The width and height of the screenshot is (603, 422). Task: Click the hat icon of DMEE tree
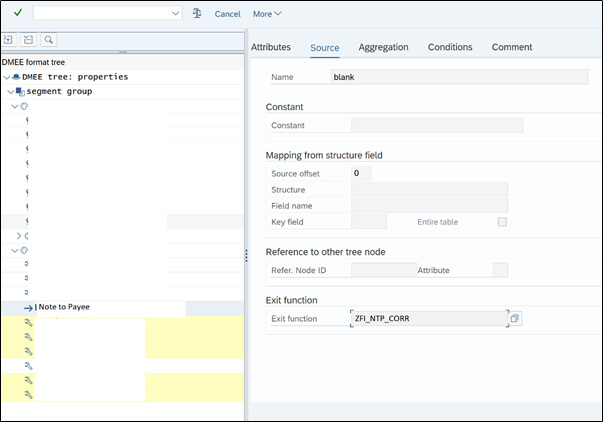click(x=16, y=77)
